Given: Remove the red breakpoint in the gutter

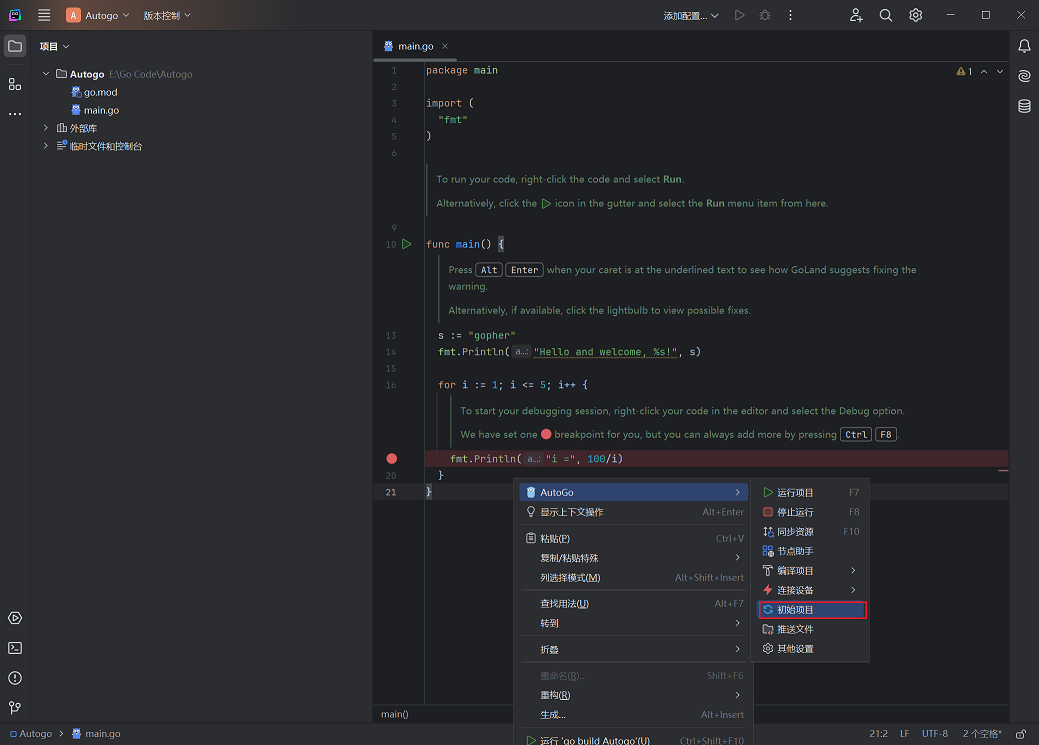Looking at the screenshot, I should point(392,459).
